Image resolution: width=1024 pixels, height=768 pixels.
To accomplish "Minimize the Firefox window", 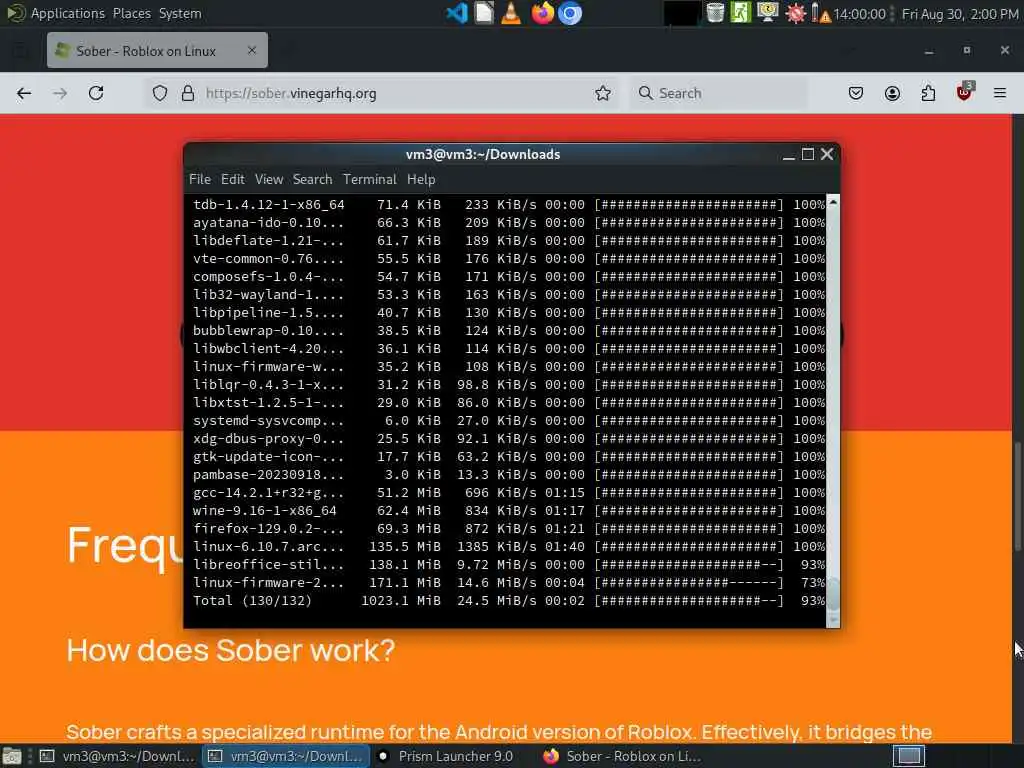I will (929, 50).
